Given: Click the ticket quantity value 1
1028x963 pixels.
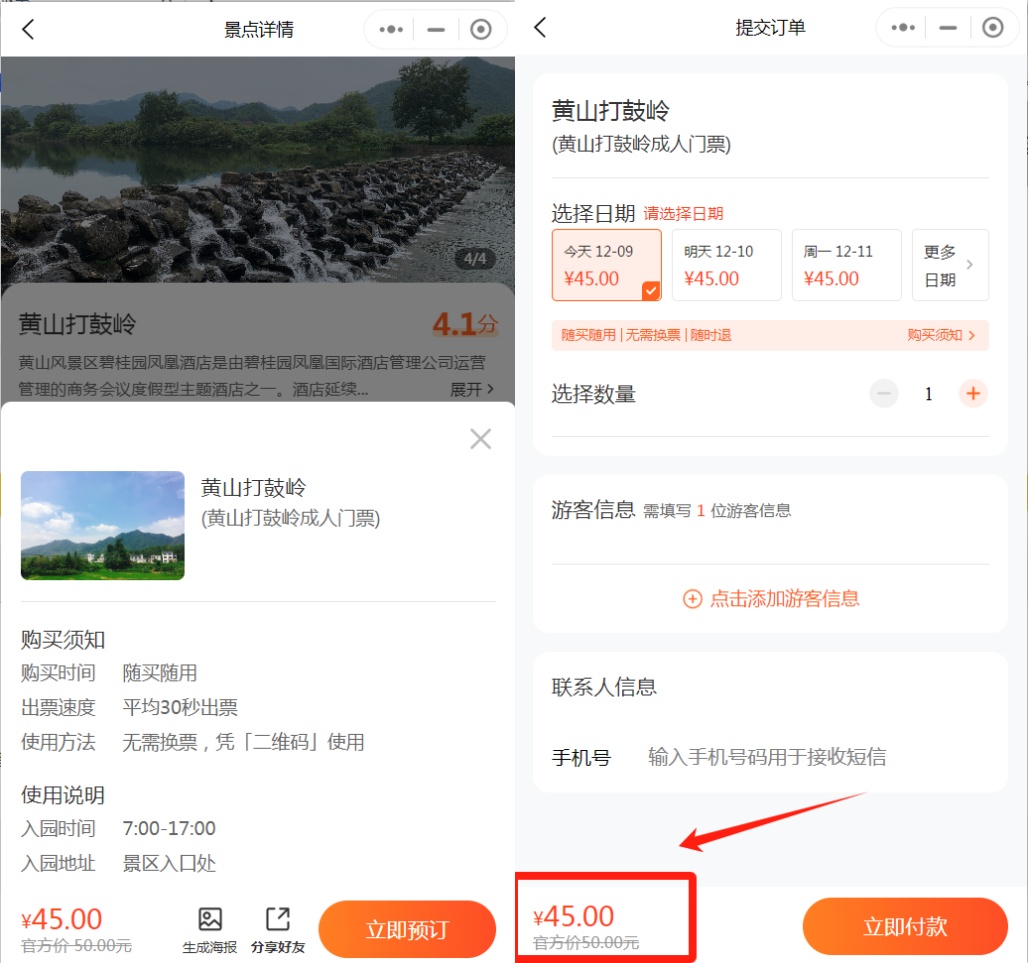Looking at the screenshot, I should (x=928, y=393).
